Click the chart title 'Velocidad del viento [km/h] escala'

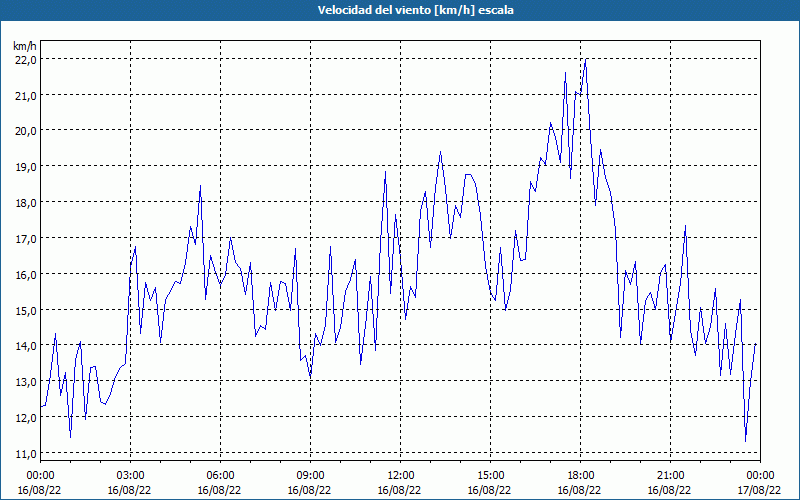pos(415,10)
